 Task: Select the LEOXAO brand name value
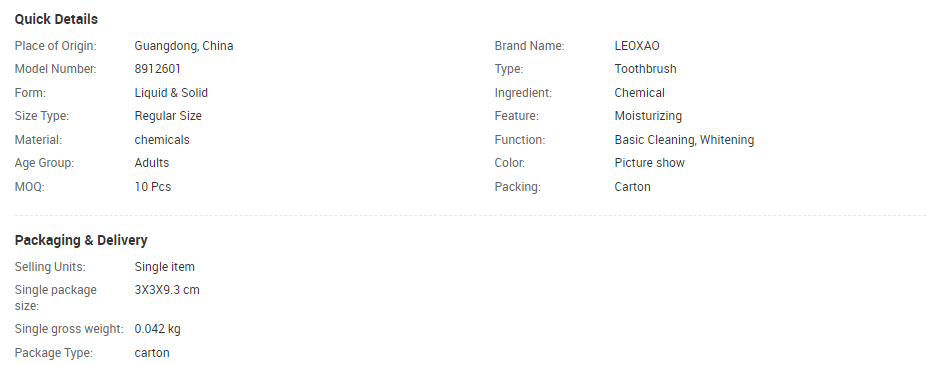pyautogui.click(x=637, y=46)
